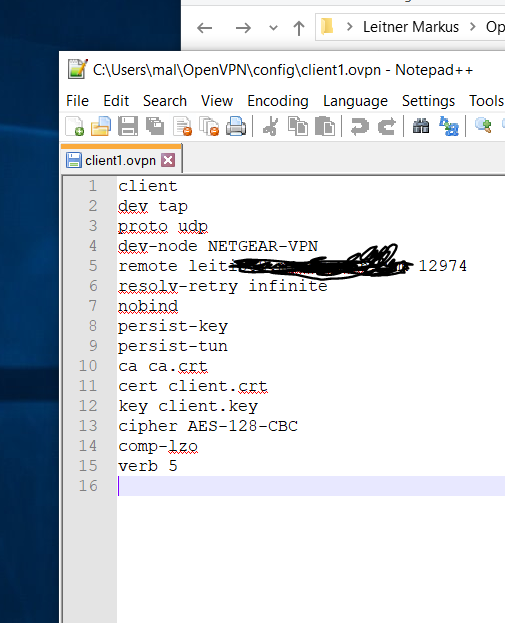The image size is (505, 623).
Task: Go back in Explorer window
Action: point(205,28)
